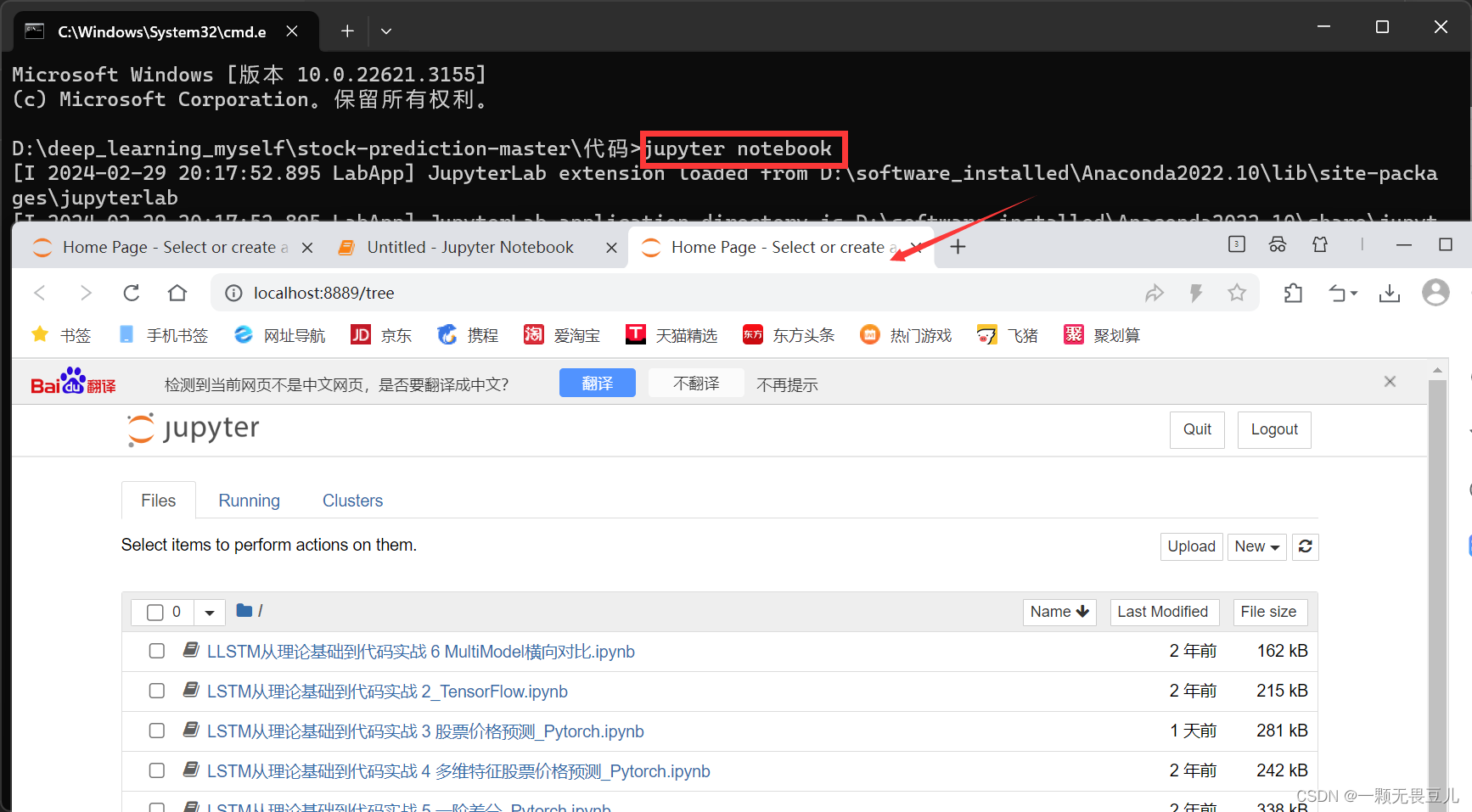Open the Jupyter logo home link
This screenshot has height=812, width=1472.
pyautogui.click(x=190, y=429)
